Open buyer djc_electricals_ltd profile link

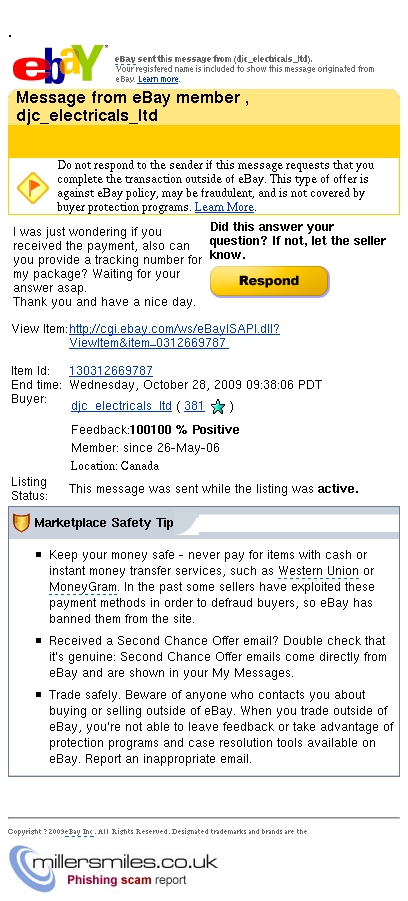point(121,406)
